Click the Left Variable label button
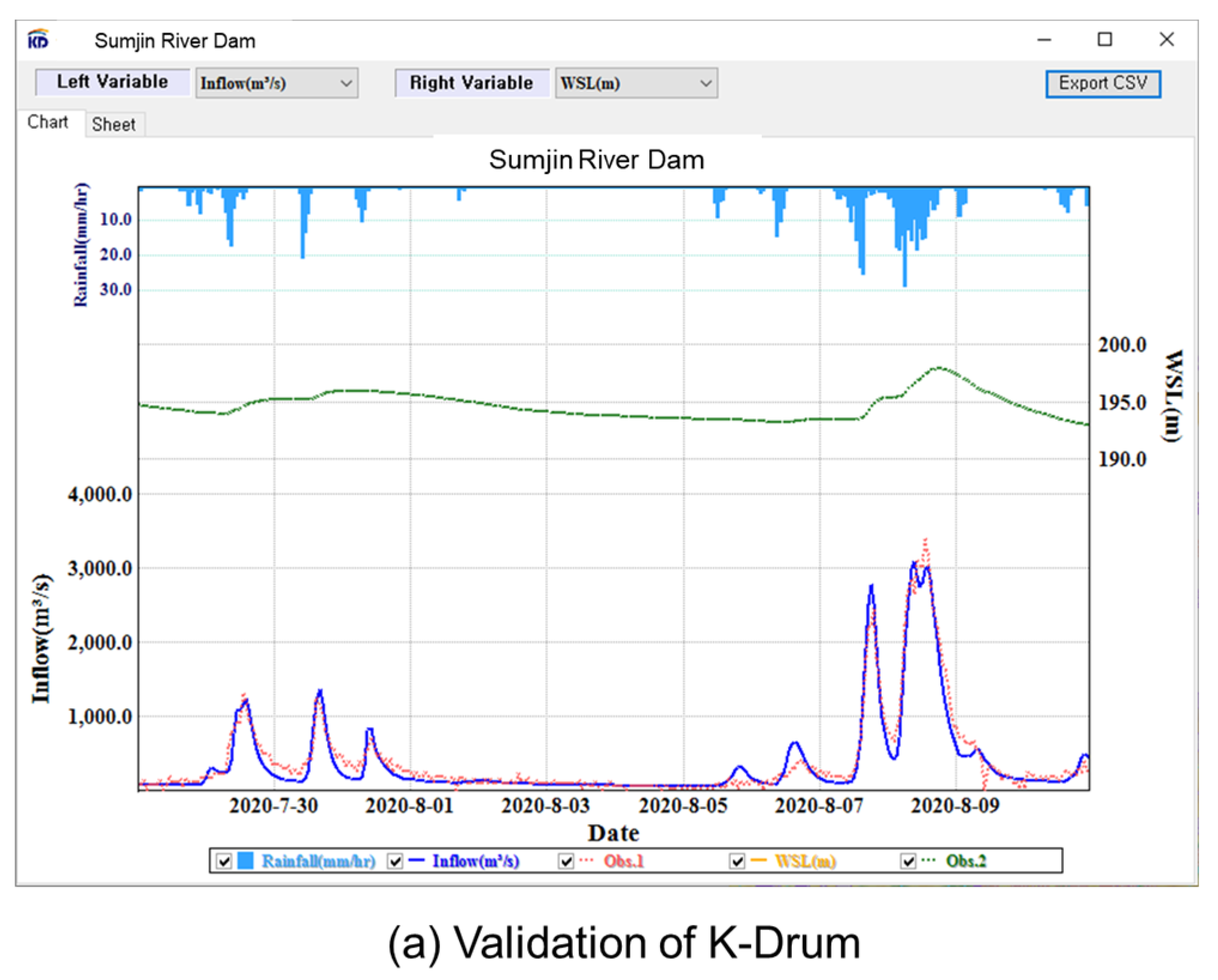Screen dimensions: 1218x980 point(113,82)
